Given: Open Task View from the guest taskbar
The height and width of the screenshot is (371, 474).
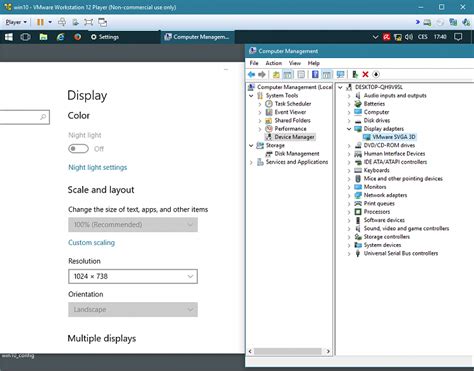Looking at the screenshot, I should (x=25, y=37).
